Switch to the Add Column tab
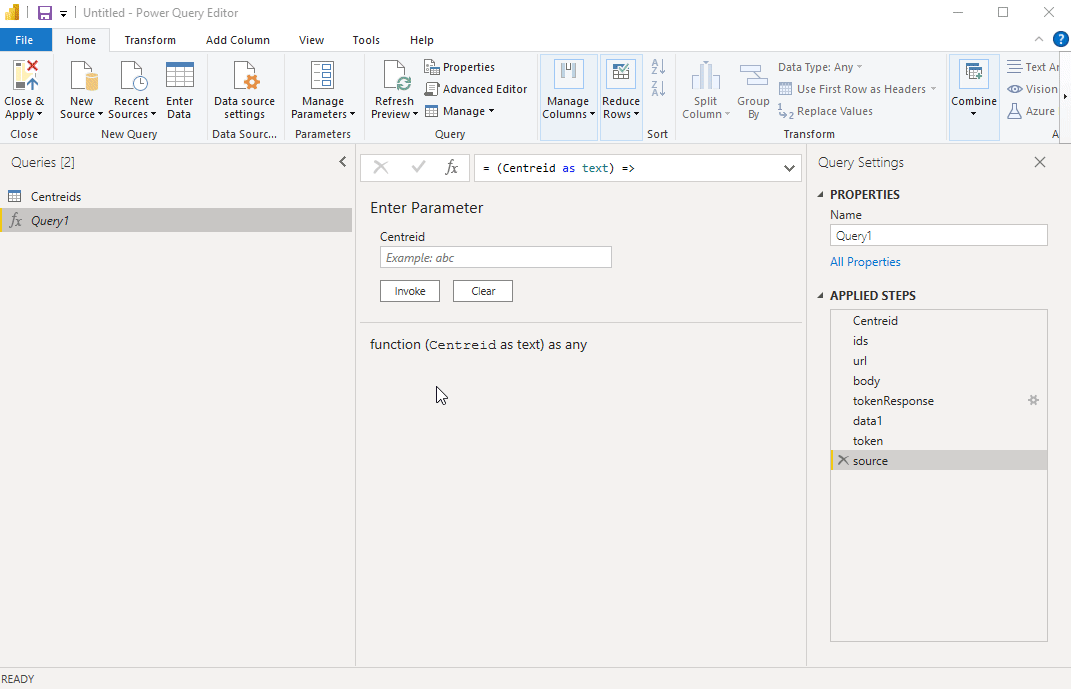Image resolution: width=1071 pixels, height=689 pixels. [x=238, y=40]
